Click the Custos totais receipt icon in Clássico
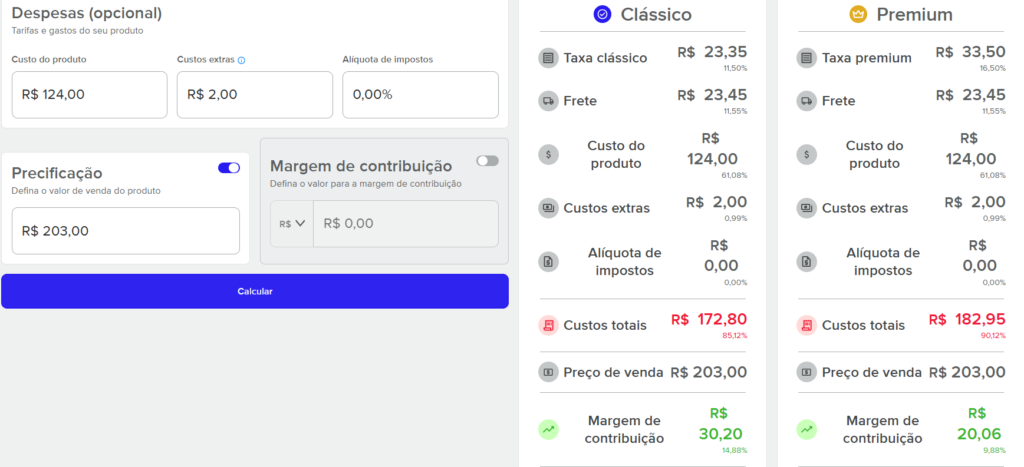 click(549, 325)
